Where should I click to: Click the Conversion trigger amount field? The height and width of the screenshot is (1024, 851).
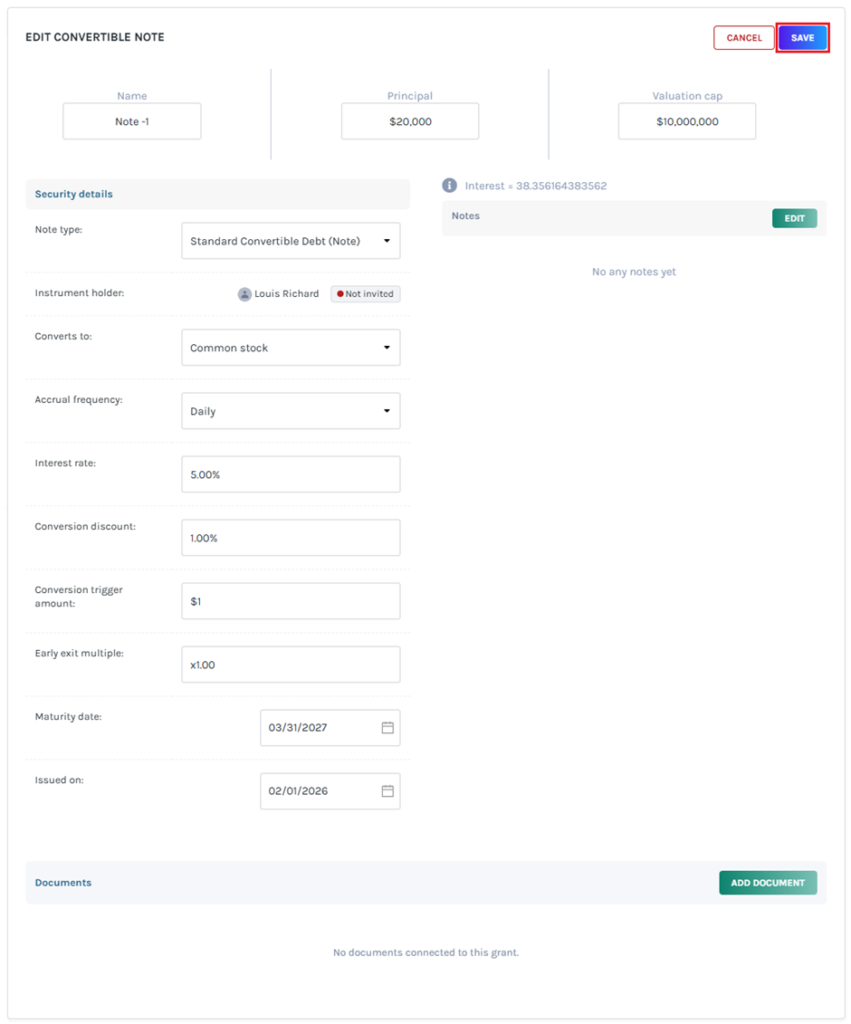coord(291,601)
